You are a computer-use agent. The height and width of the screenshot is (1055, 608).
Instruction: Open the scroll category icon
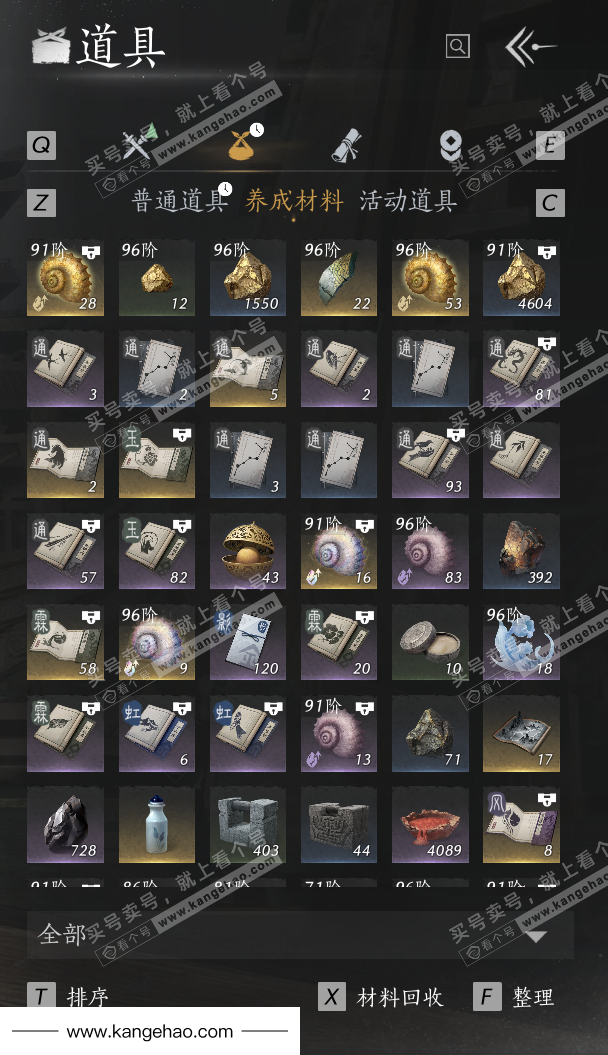[x=347, y=145]
